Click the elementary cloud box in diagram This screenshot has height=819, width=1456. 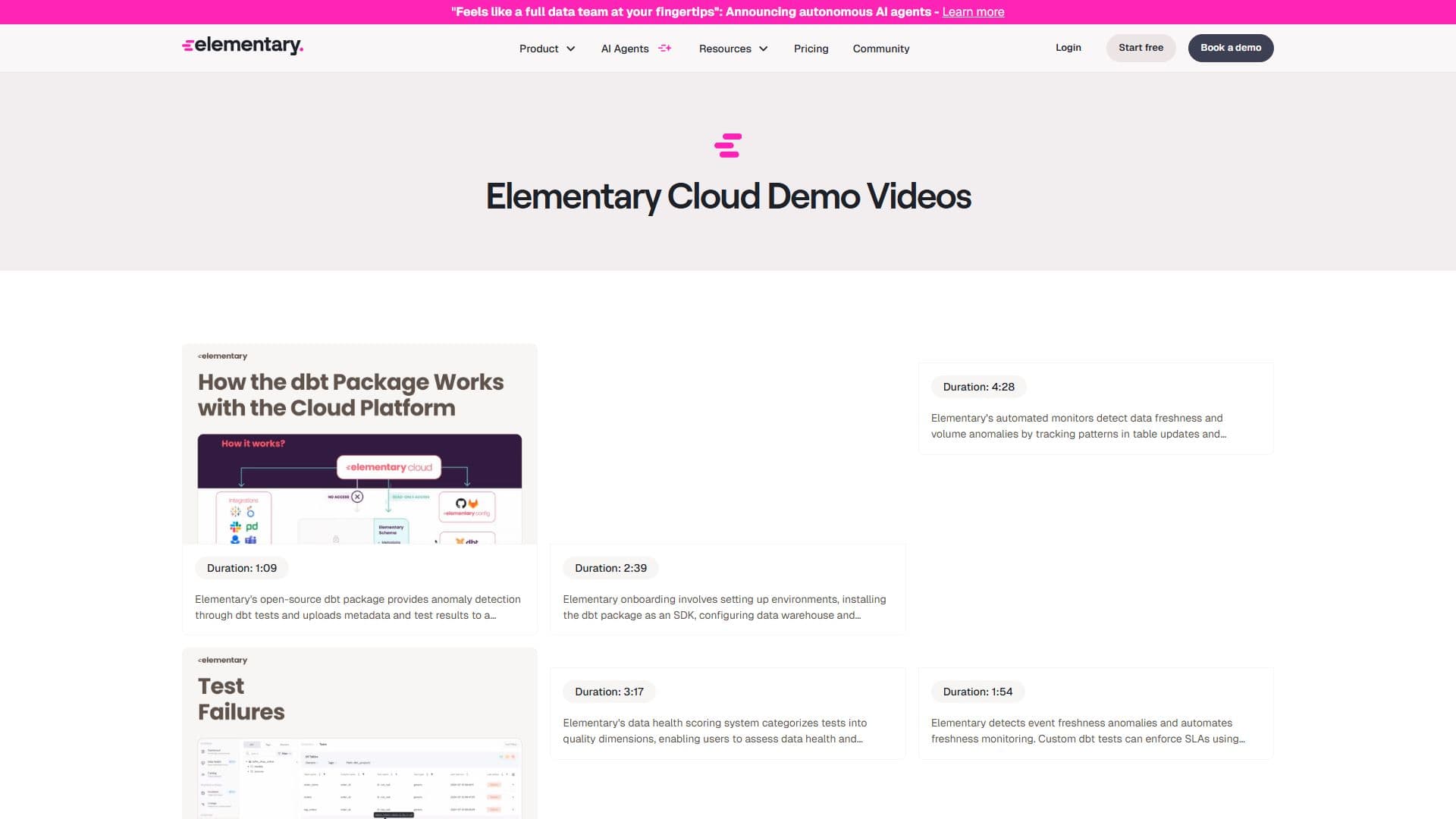[389, 467]
